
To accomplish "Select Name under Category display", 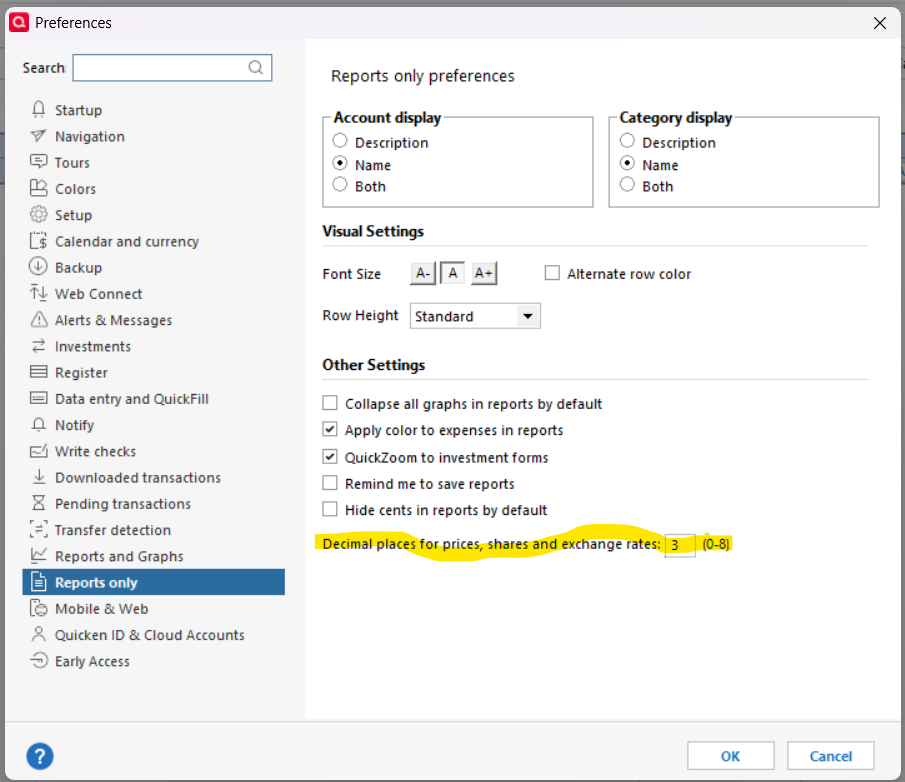I will [627, 163].
